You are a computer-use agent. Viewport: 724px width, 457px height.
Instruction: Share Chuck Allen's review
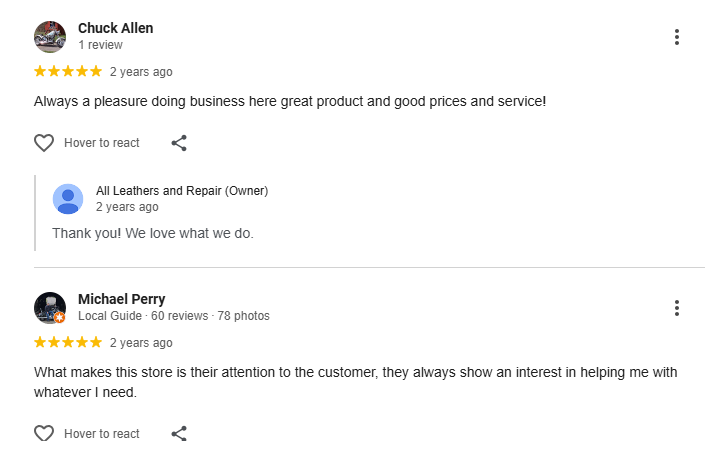179,143
